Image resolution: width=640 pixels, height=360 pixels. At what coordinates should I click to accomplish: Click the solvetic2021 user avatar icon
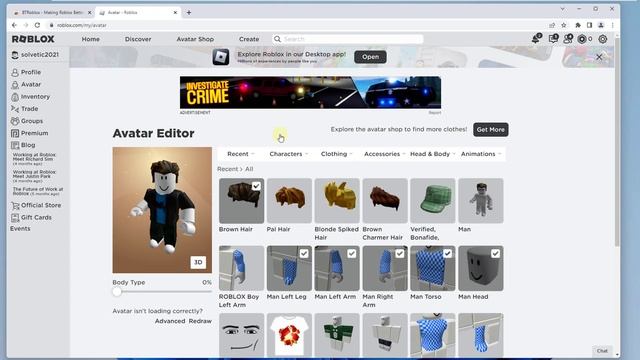pyautogui.click(x=15, y=55)
